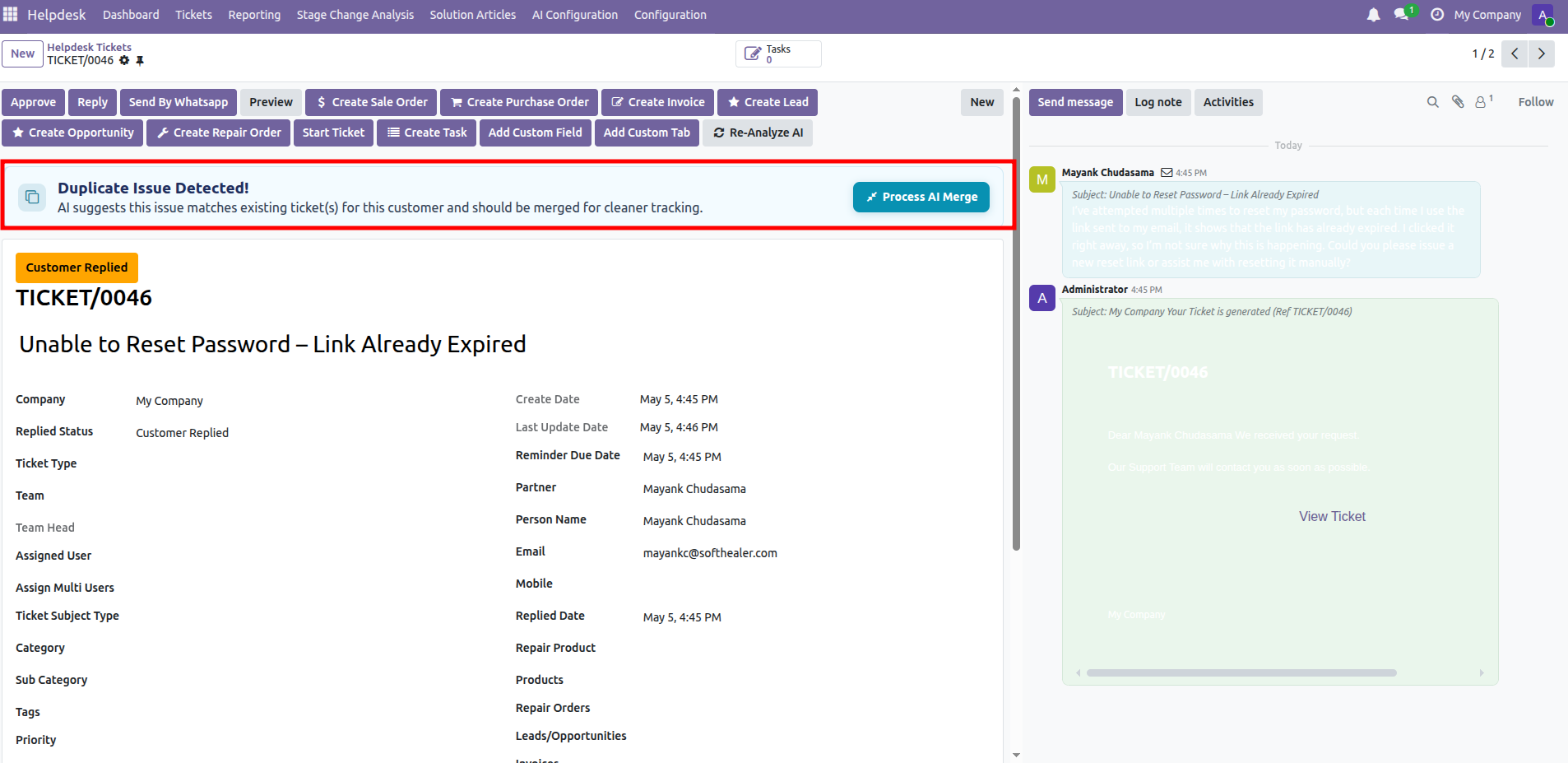This screenshot has width=1568, height=763.
Task: Click Create Sale Order
Action: pyautogui.click(x=371, y=102)
